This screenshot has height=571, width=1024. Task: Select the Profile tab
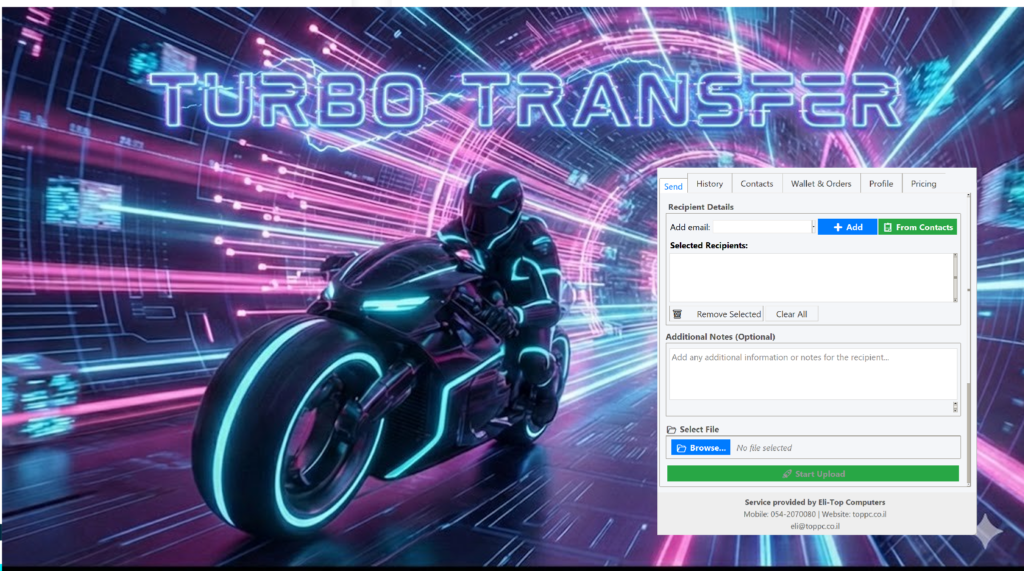coord(881,184)
